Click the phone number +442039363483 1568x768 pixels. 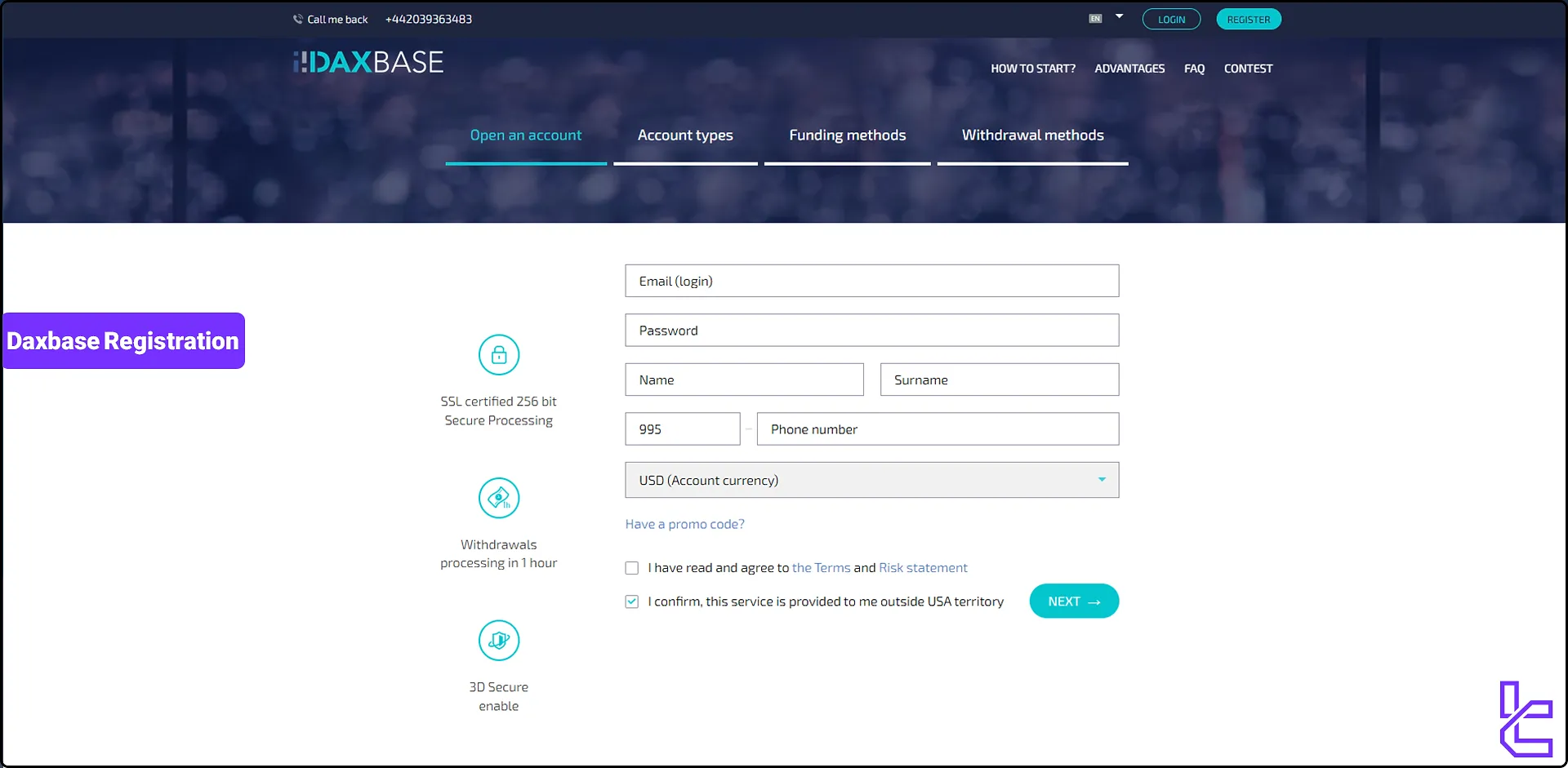tap(429, 20)
